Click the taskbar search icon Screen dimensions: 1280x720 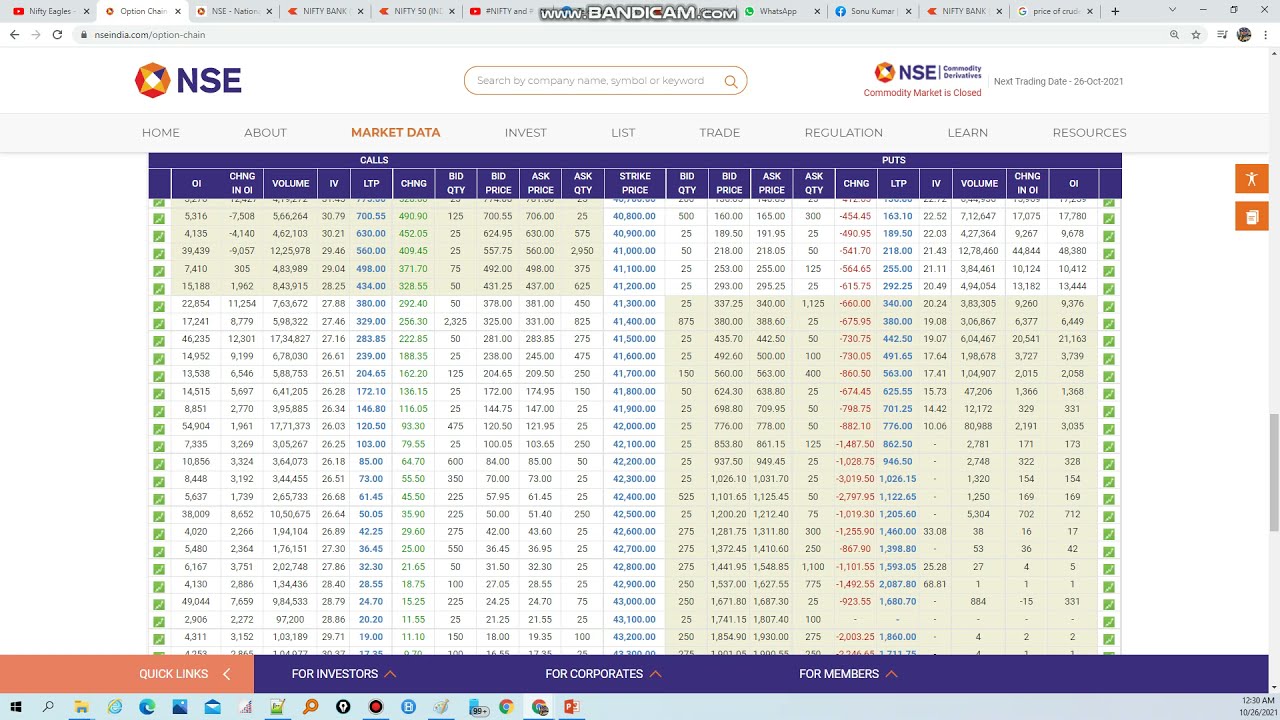[49, 707]
